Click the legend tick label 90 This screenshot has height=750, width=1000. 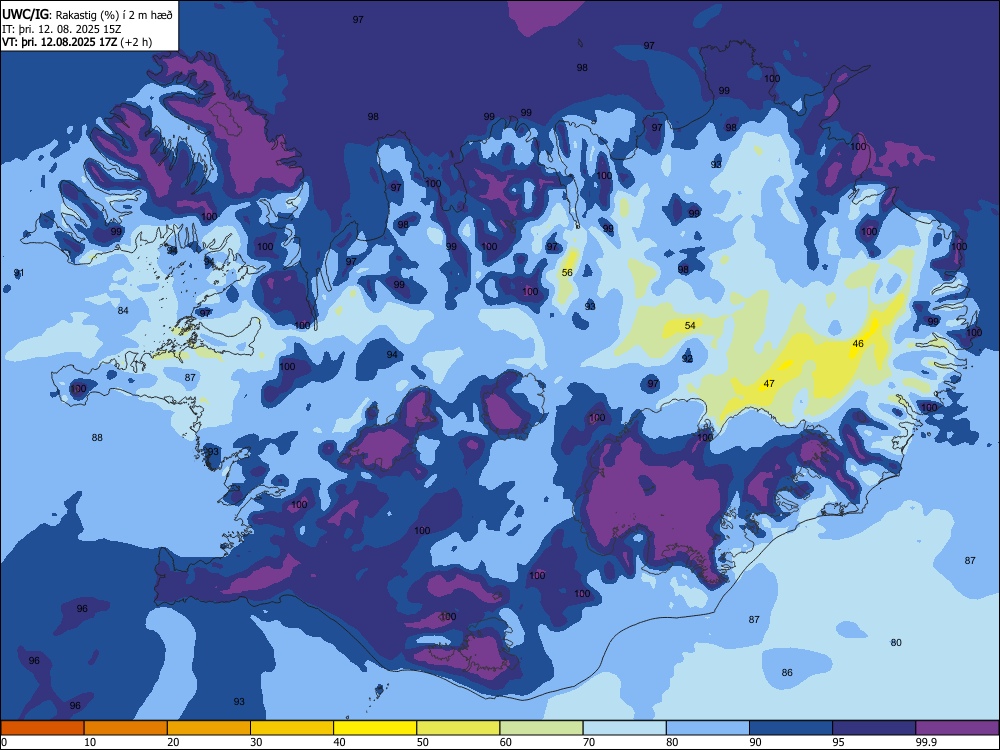756,742
